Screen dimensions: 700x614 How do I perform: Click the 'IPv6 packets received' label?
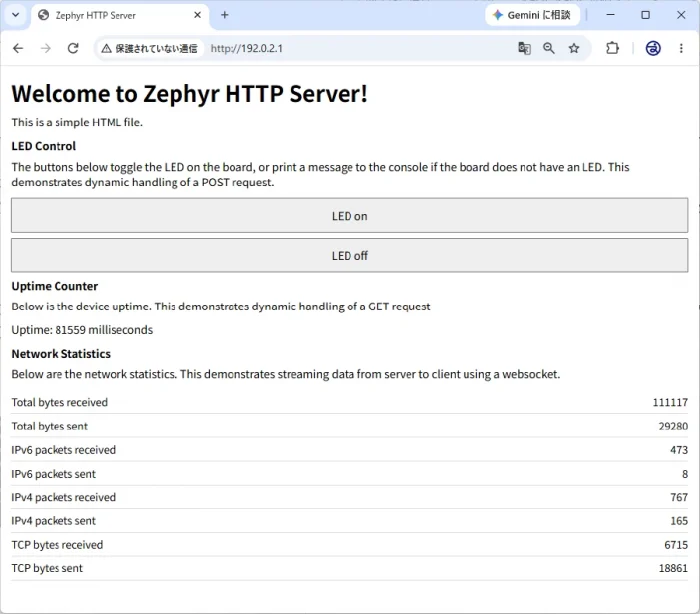[x=63, y=450]
